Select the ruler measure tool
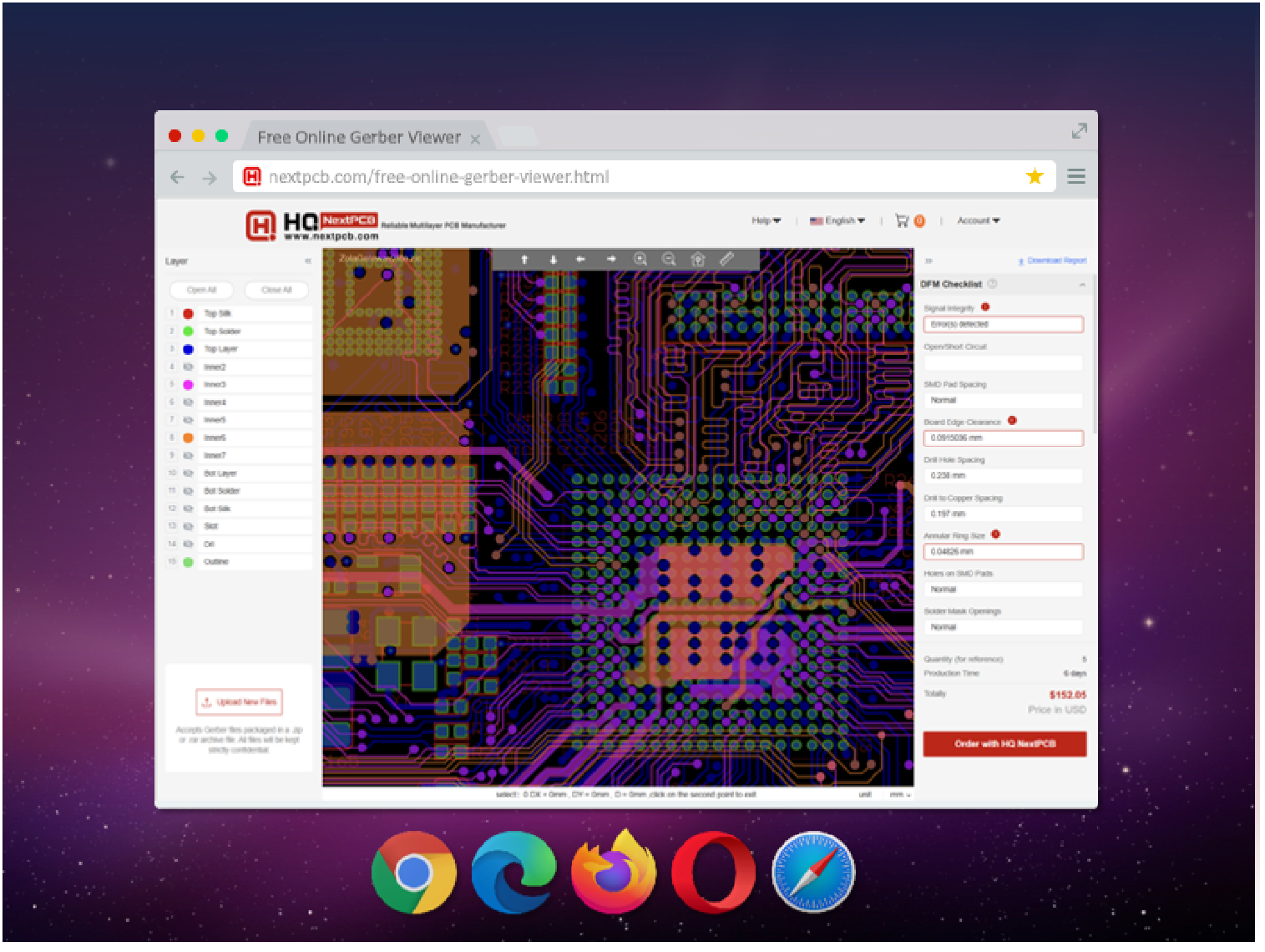The height and width of the screenshot is (952, 1265). (726, 259)
